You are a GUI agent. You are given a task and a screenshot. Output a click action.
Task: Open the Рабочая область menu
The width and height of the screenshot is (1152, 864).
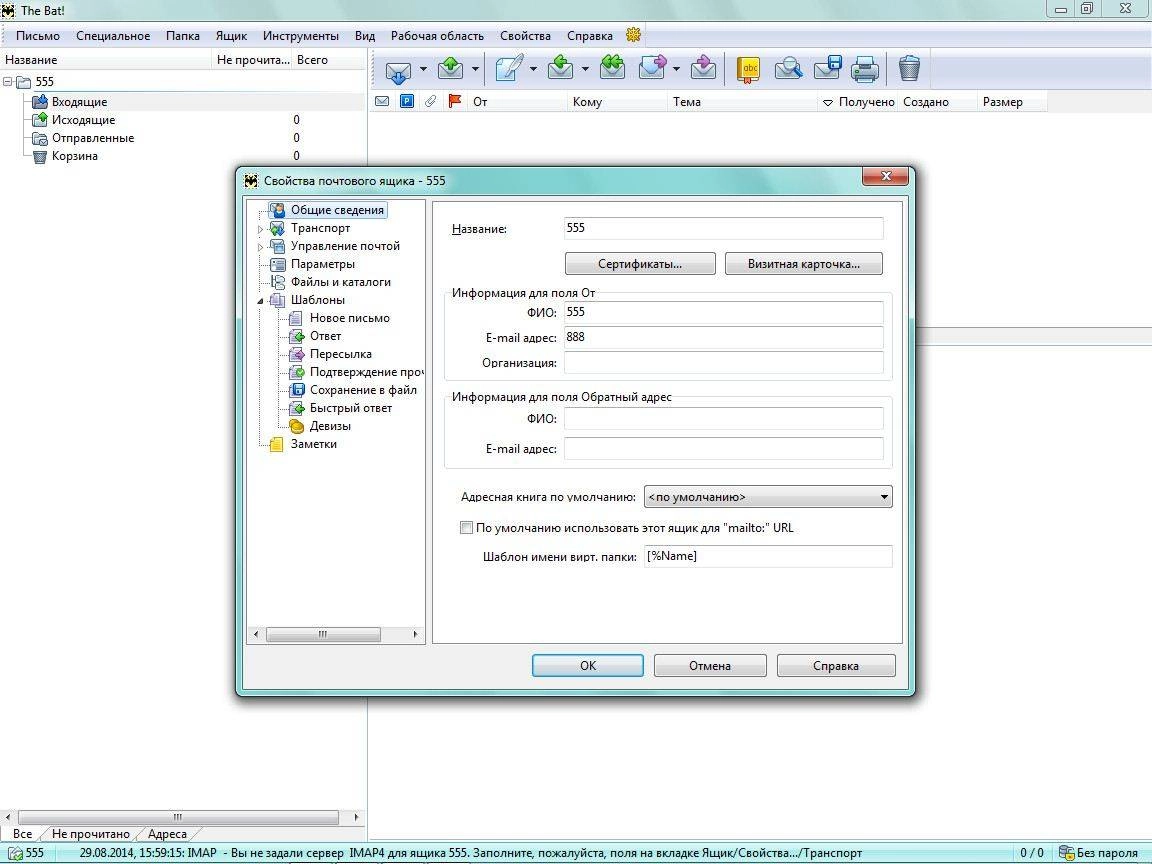click(437, 35)
